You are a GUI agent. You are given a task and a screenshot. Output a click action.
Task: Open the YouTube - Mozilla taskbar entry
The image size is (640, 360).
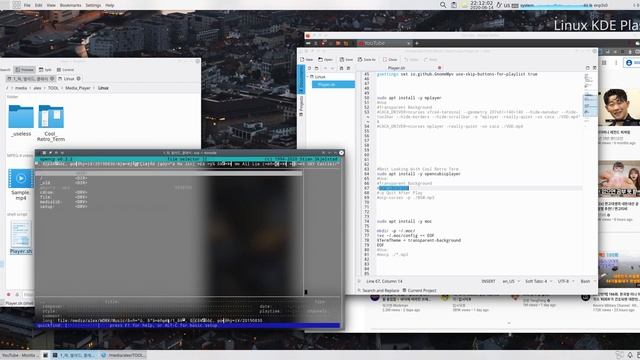point(20,355)
